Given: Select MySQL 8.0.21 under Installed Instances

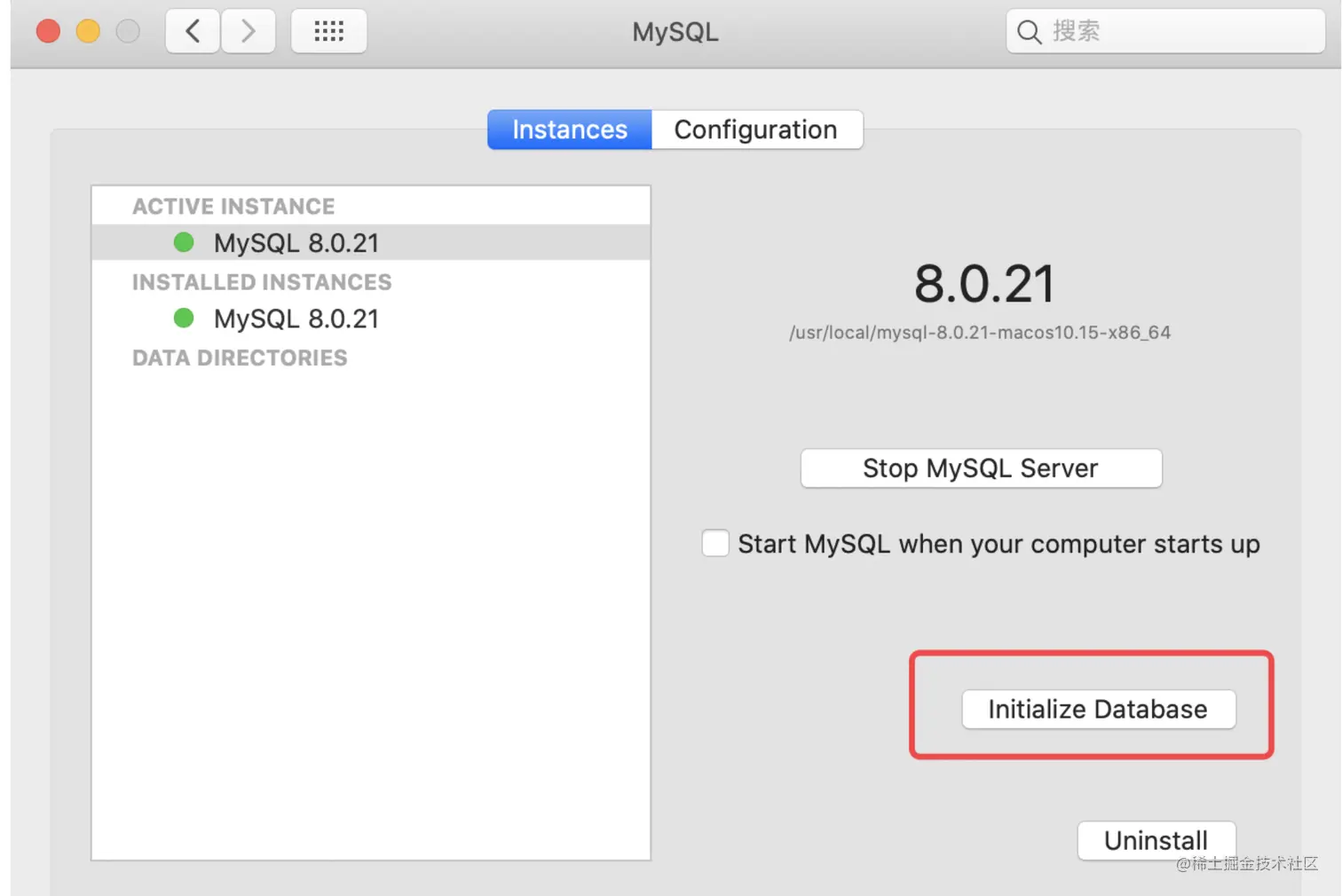Looking at the screenshot, I should (371, 318).
